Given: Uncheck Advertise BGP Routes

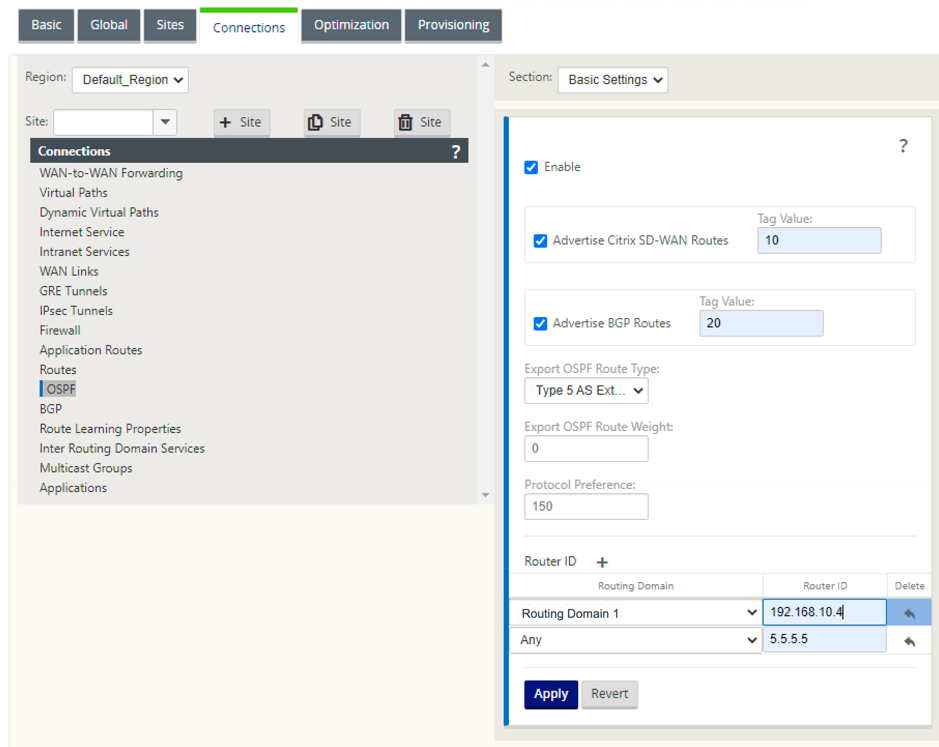Looking at the screenshot, I should 540,323.
